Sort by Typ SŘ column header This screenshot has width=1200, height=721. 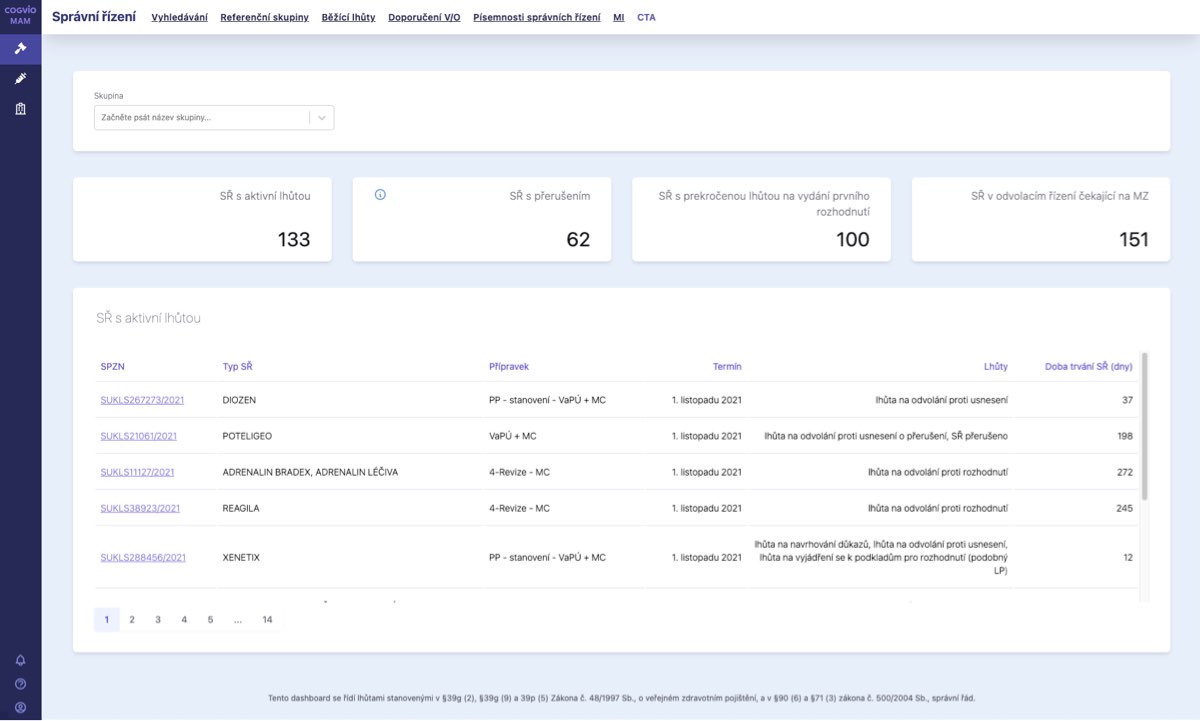[x=237, y=367]
